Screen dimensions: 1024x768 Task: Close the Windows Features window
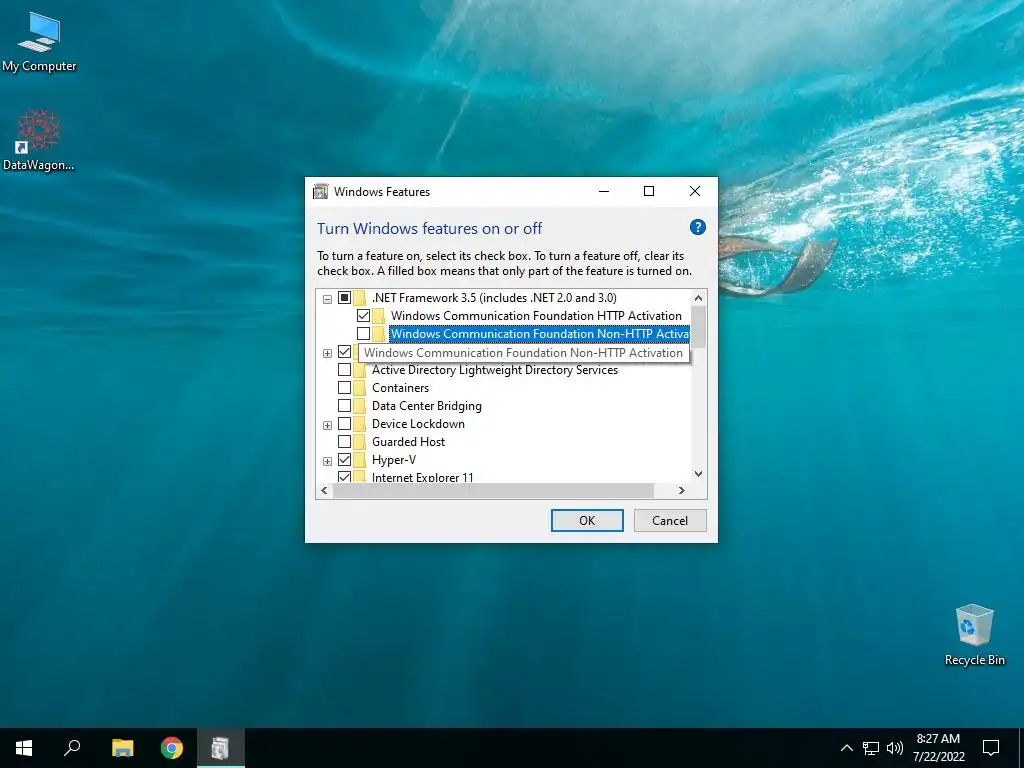(695, 191)
